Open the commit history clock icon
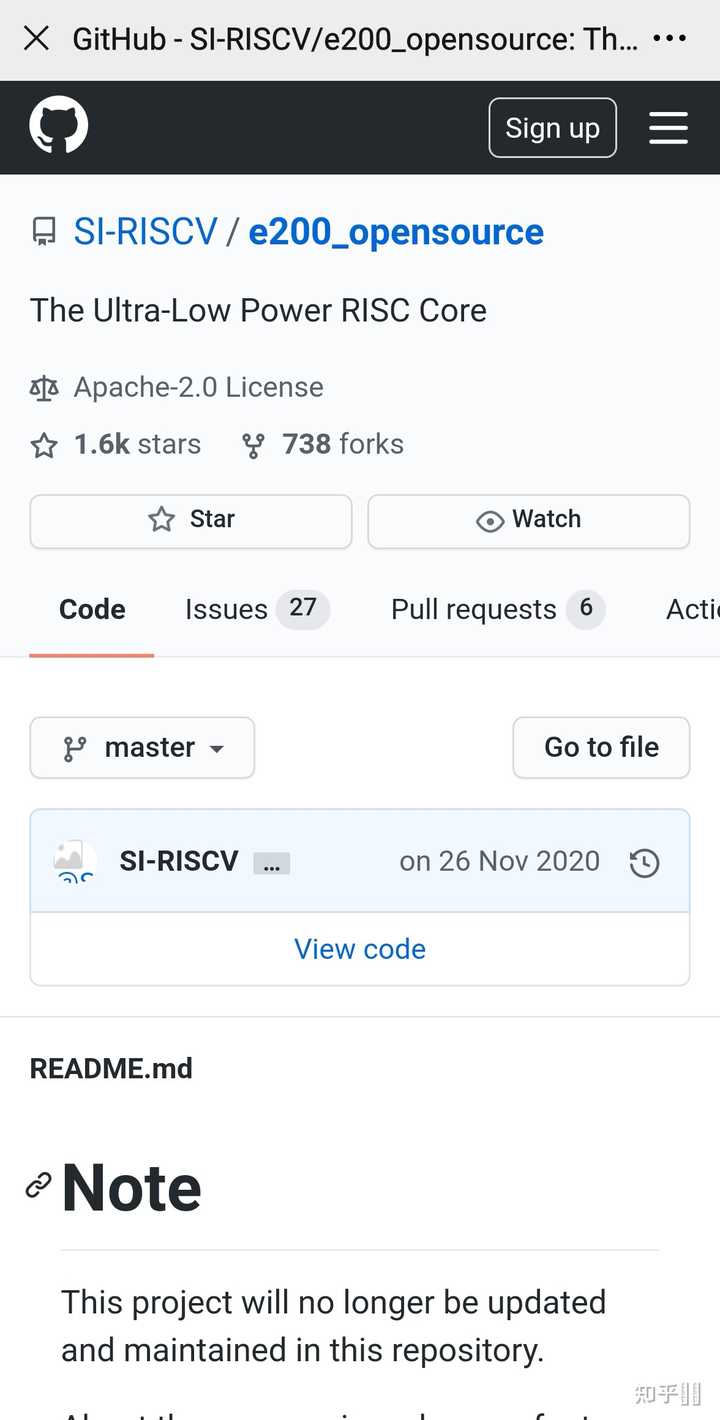The height and width of the screenshot is (1420, 720). [x=645, y=861]
